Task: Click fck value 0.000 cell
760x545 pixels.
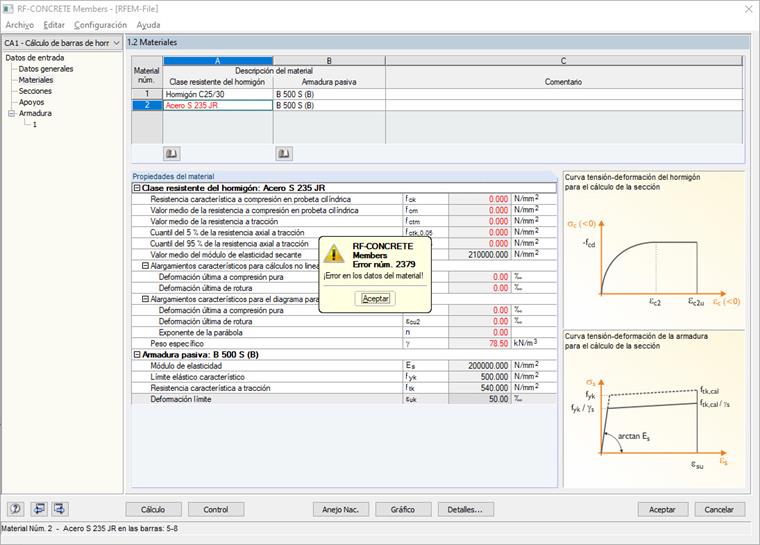Action: pyautogui.click(x=479, y=199)
